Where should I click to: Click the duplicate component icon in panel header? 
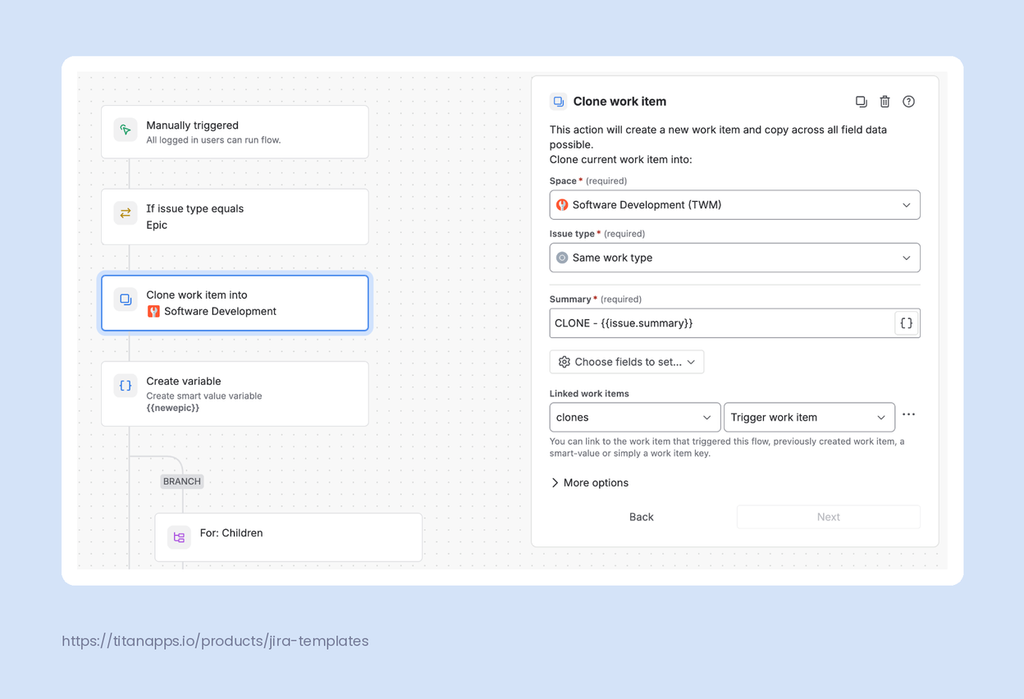tap(861, 101)
